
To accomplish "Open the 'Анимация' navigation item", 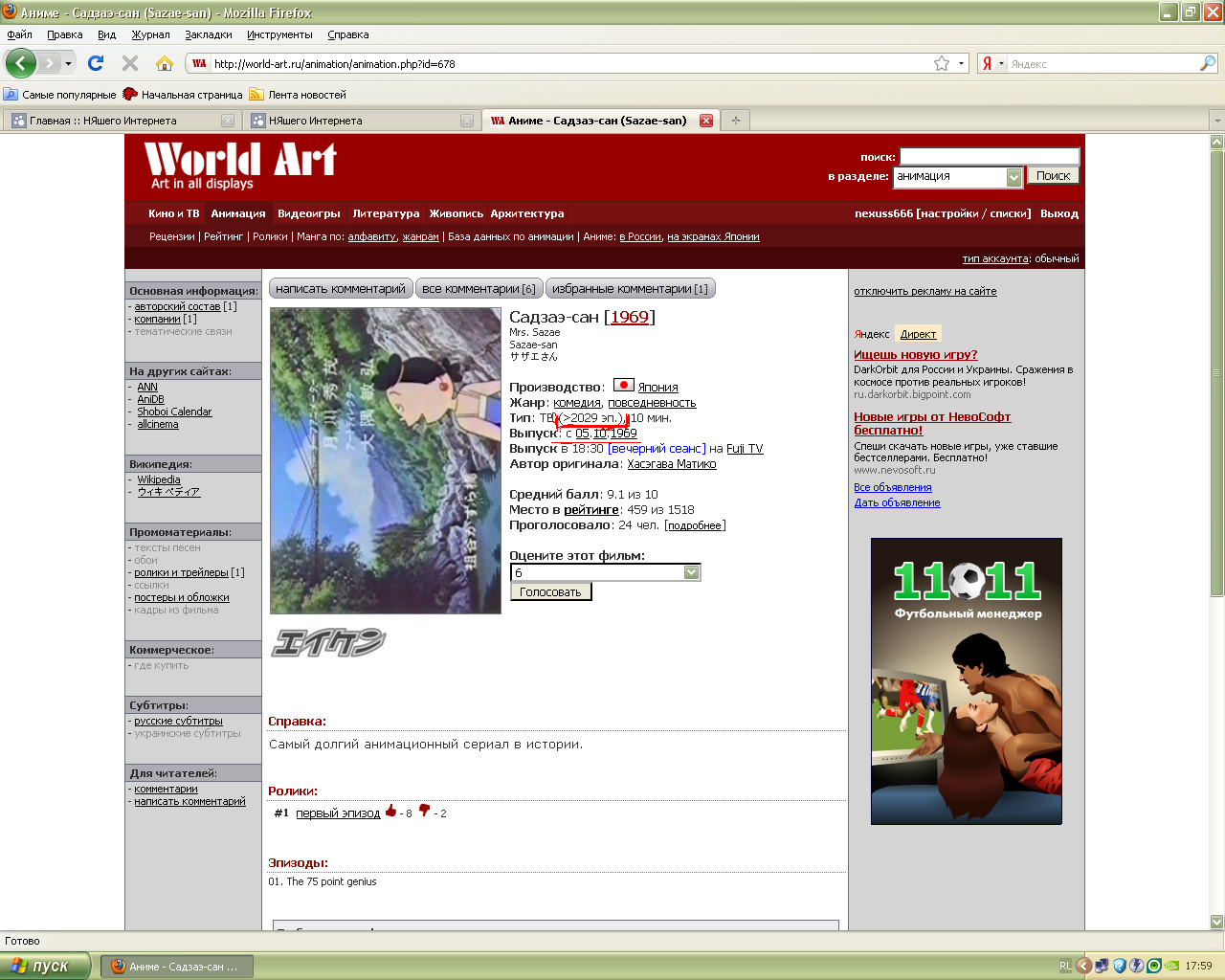I will coord(238,213).
